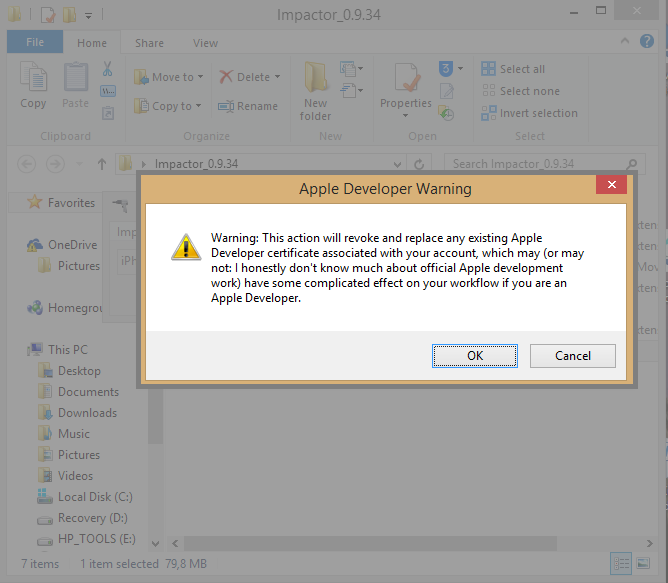This screenshot has height=583, width=668.
Task: Open HP_TOOLS (E:) drive
Action: [86, 539]
